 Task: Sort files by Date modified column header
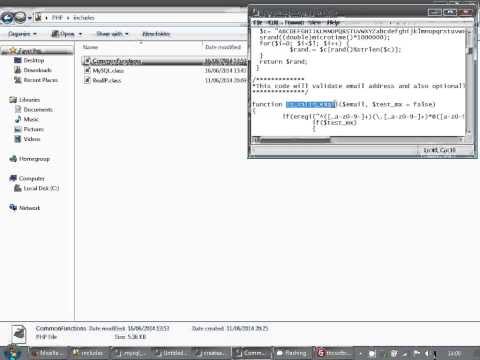223,47
